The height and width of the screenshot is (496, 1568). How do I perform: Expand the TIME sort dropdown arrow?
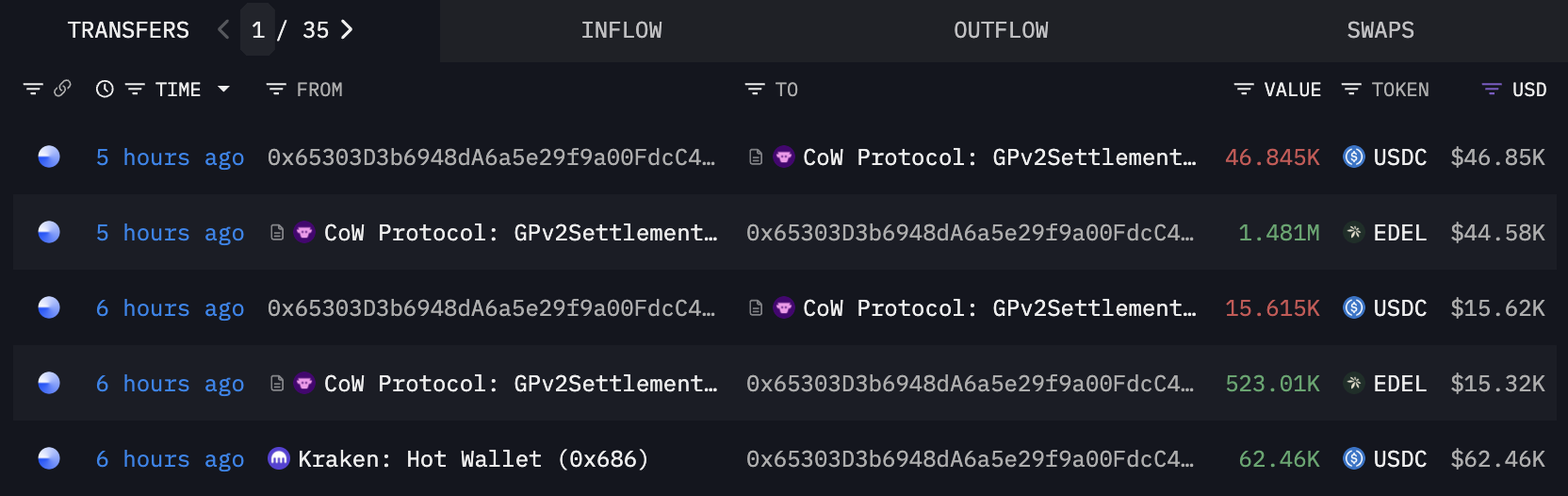(223, 90)
